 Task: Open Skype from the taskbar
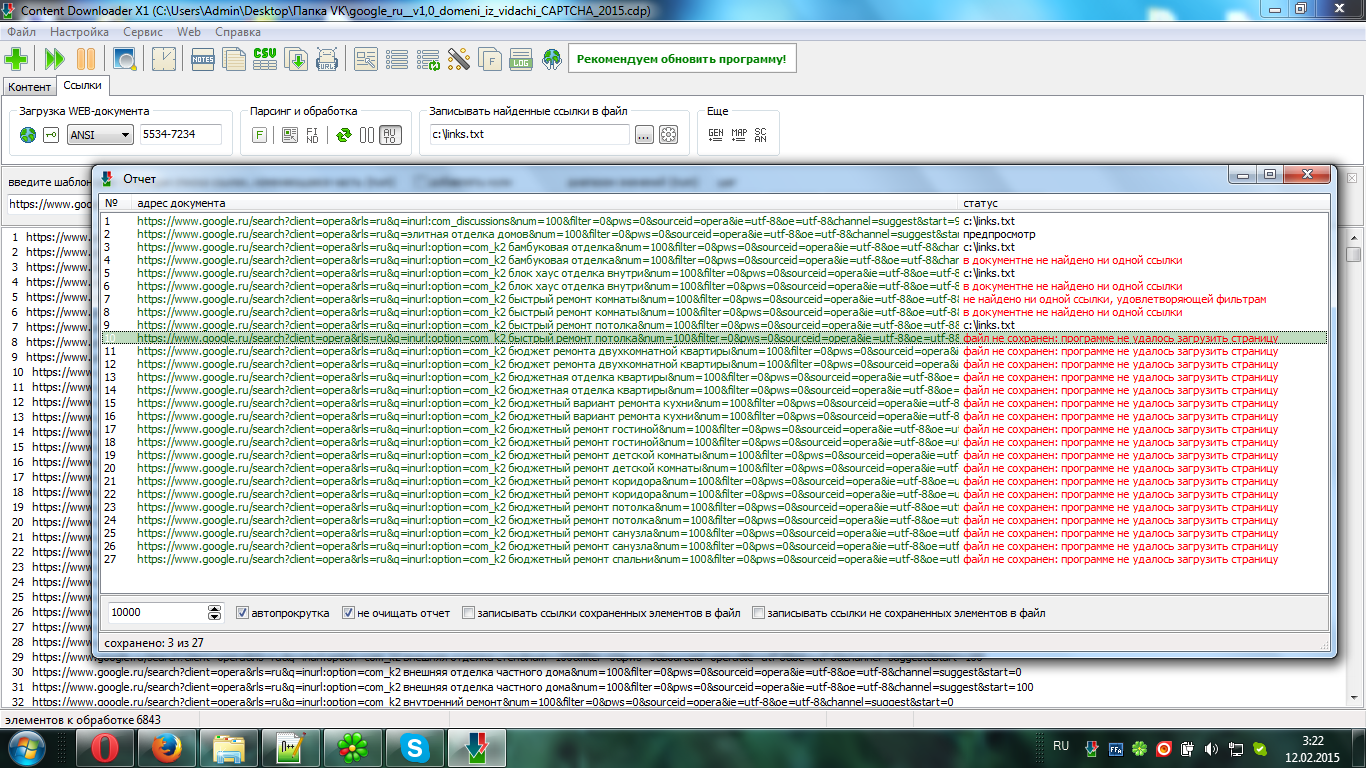point(413,747)
